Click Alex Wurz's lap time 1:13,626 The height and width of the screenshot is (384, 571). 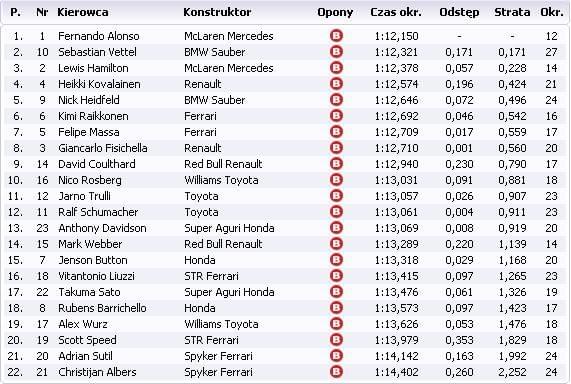pos(397,324)
